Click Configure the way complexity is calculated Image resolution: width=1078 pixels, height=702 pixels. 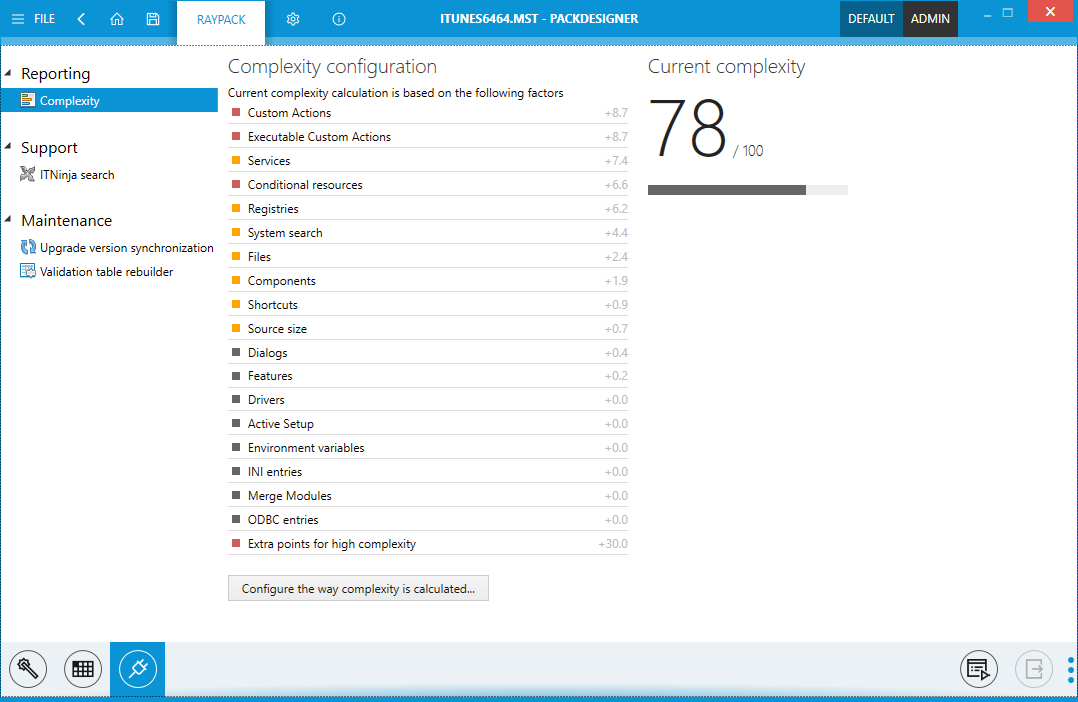pyautogui.click(x=358, y=589)
